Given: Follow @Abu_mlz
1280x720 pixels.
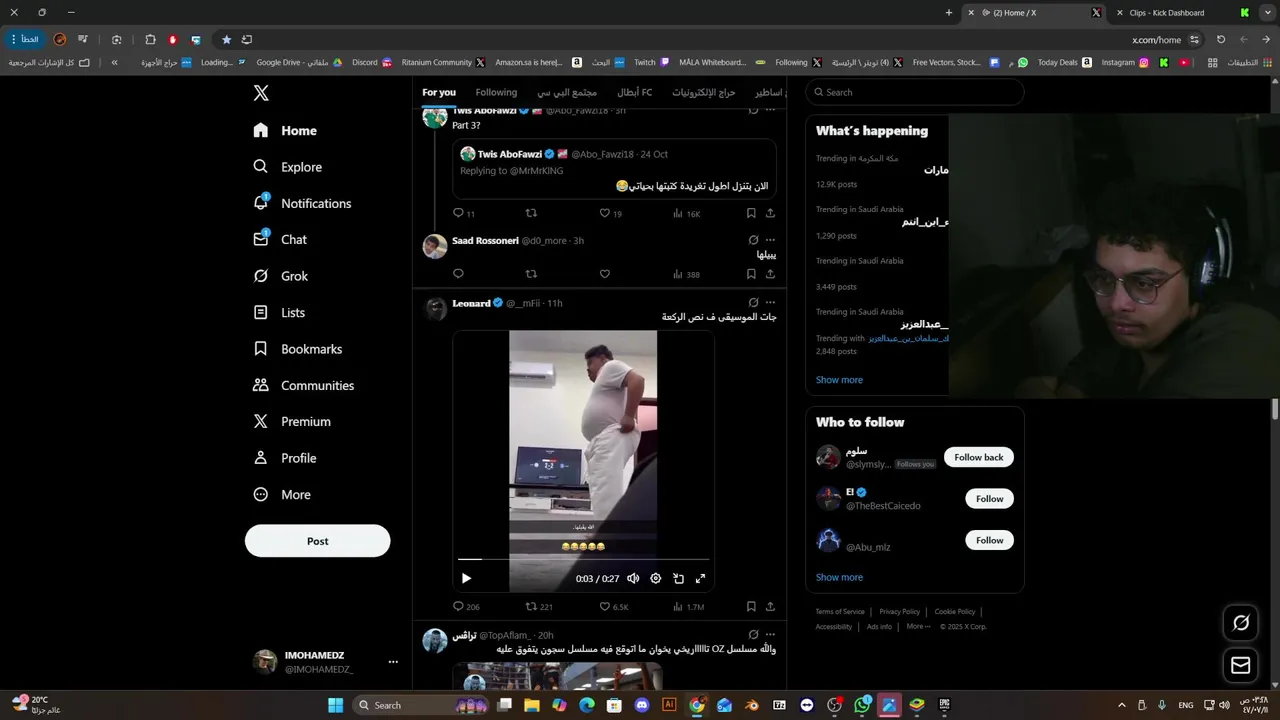Looking at the screenshot, I should point(990,540).
